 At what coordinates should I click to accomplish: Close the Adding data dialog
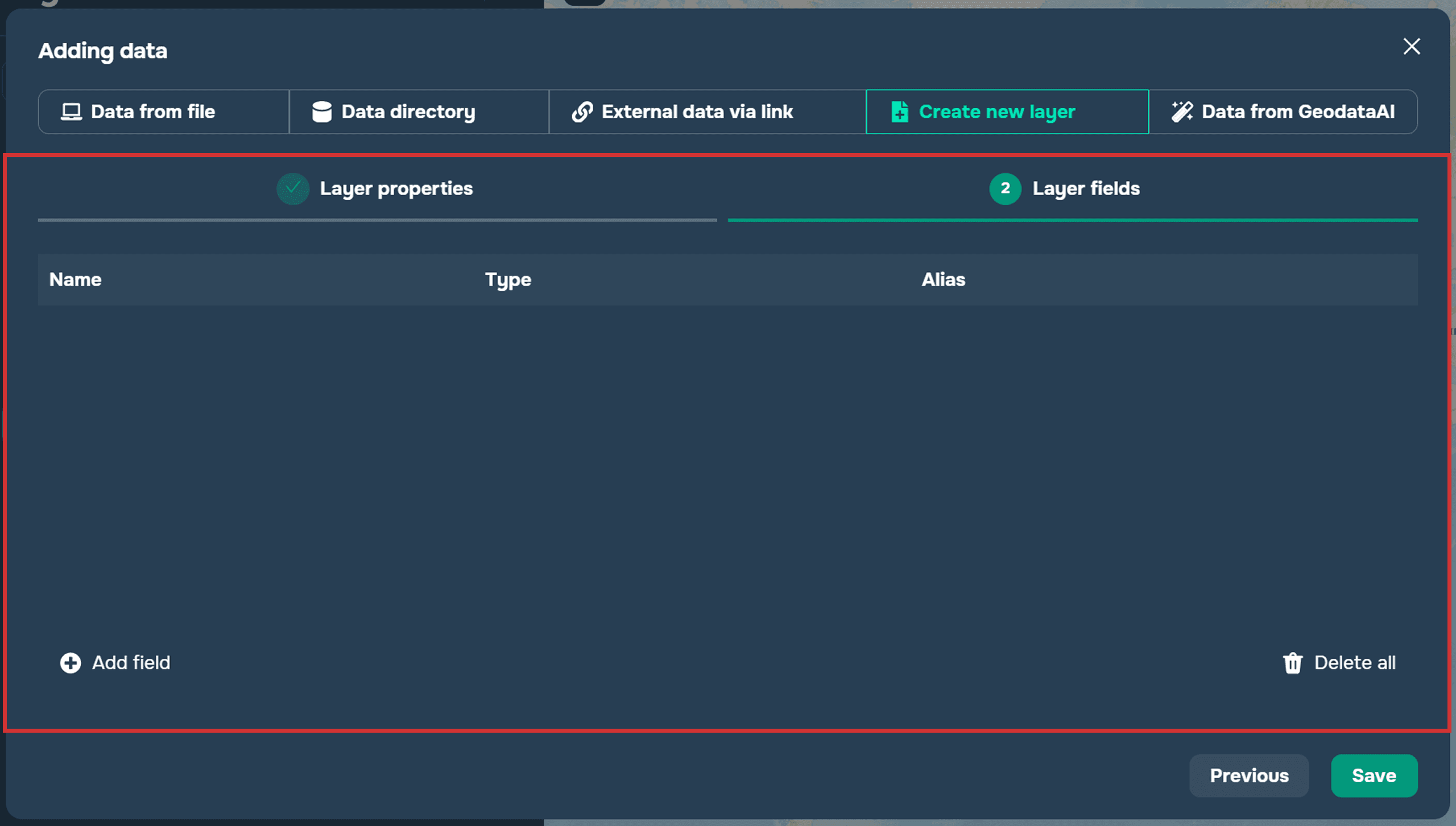(x=1412, y=47)
